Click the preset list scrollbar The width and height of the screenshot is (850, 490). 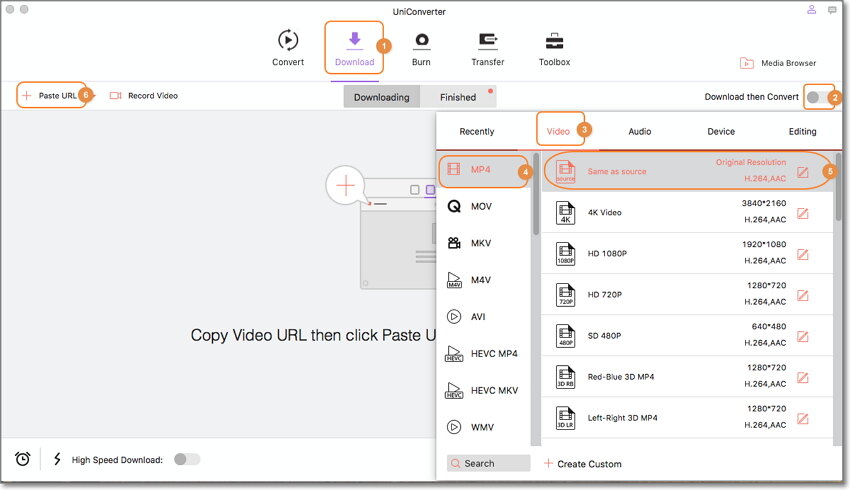[838, 187]
